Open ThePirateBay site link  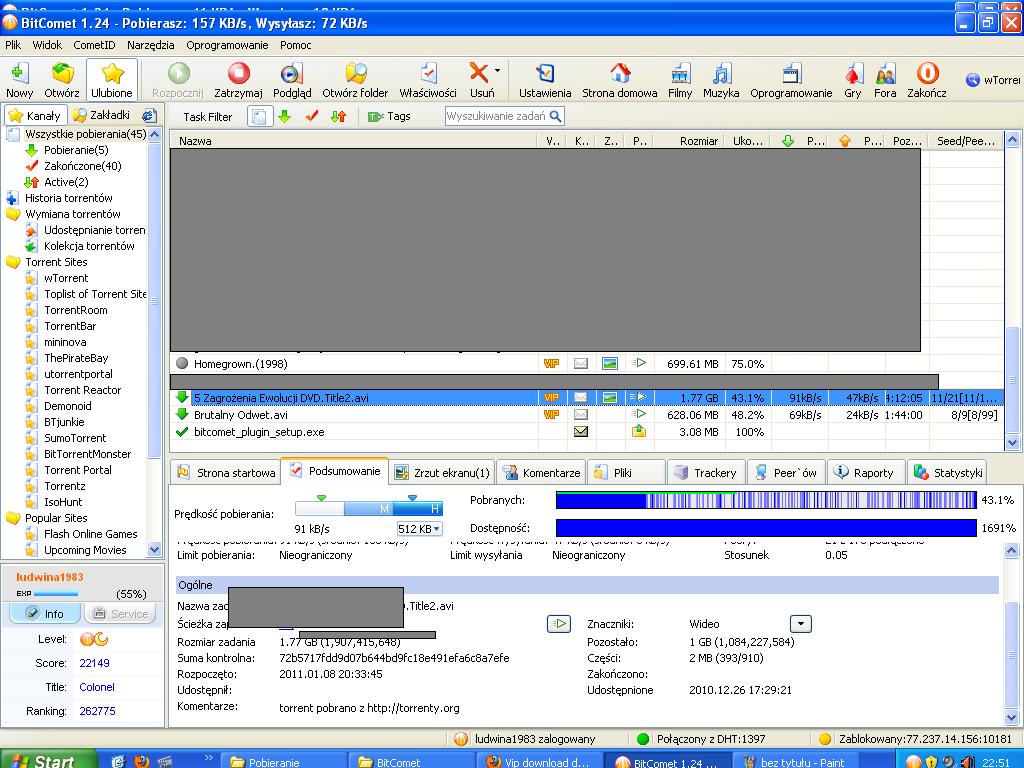click(76, 358)
